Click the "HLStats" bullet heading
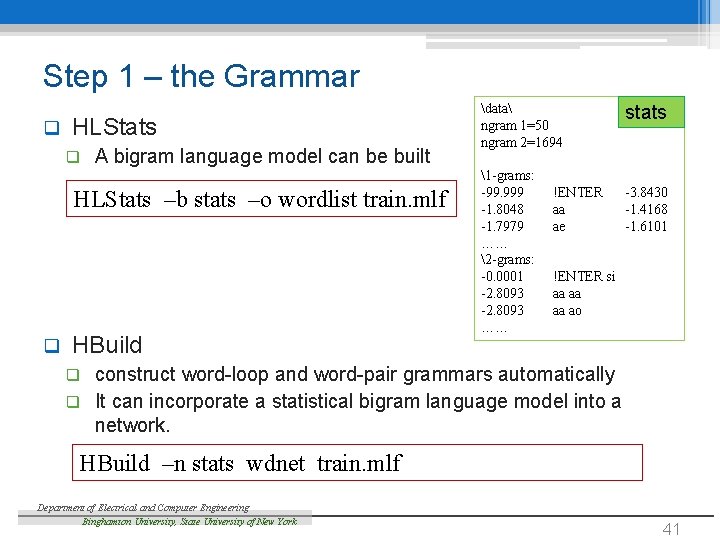This screenshot has height=540, width=720. [x=114, y=127]
